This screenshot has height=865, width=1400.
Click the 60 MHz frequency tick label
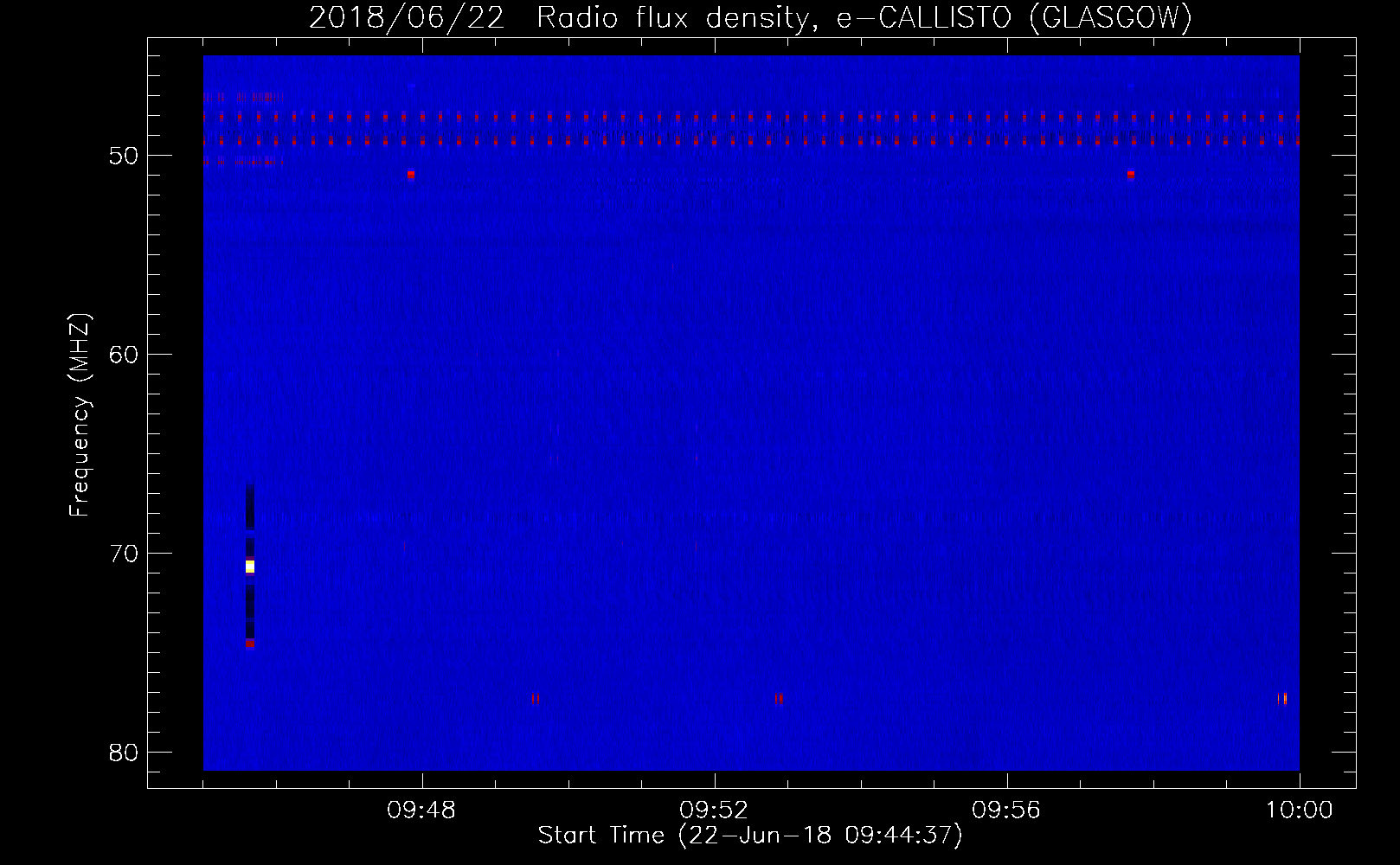pos(124,355)
